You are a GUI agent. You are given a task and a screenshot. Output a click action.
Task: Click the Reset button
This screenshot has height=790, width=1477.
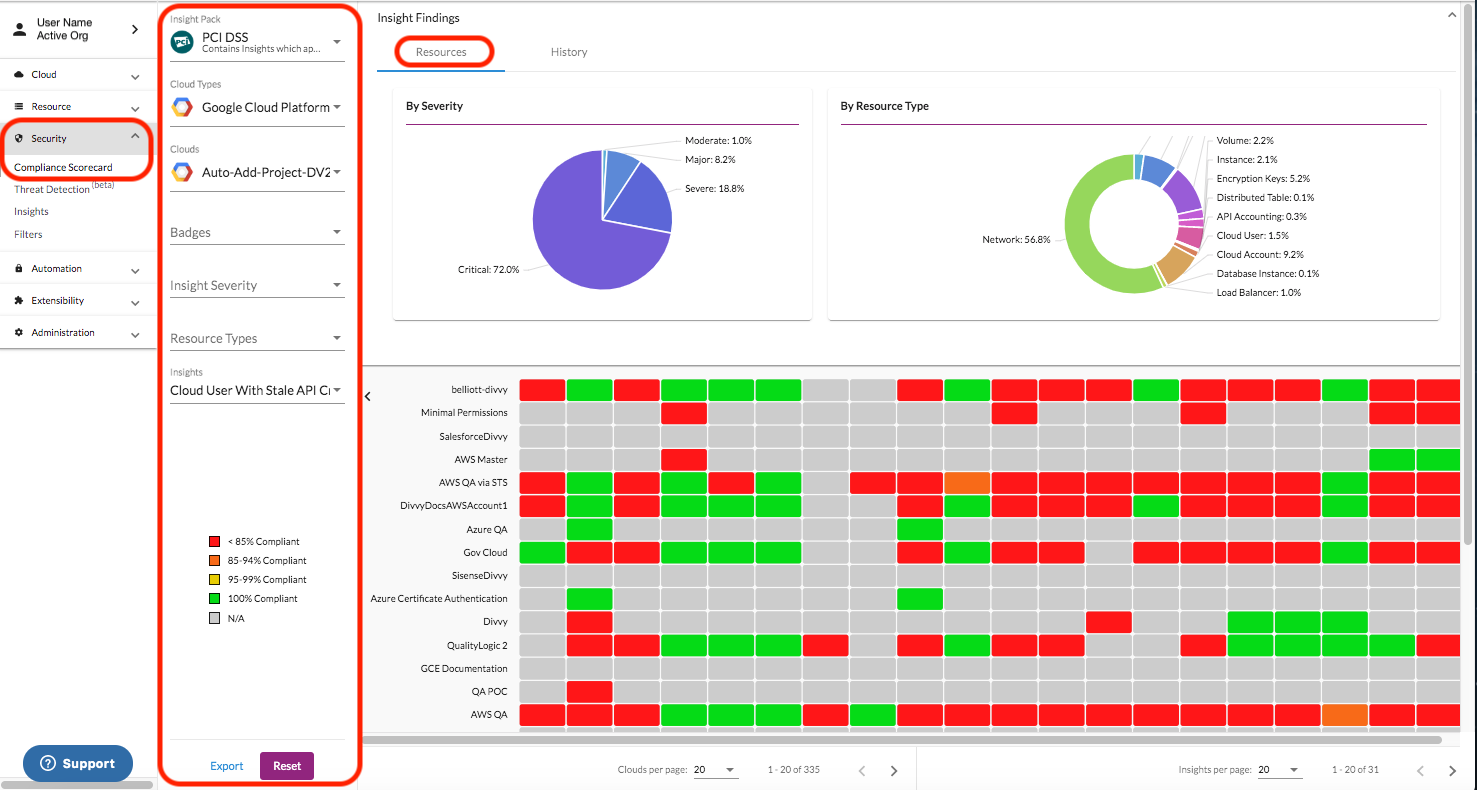click(x=287, y=766)
